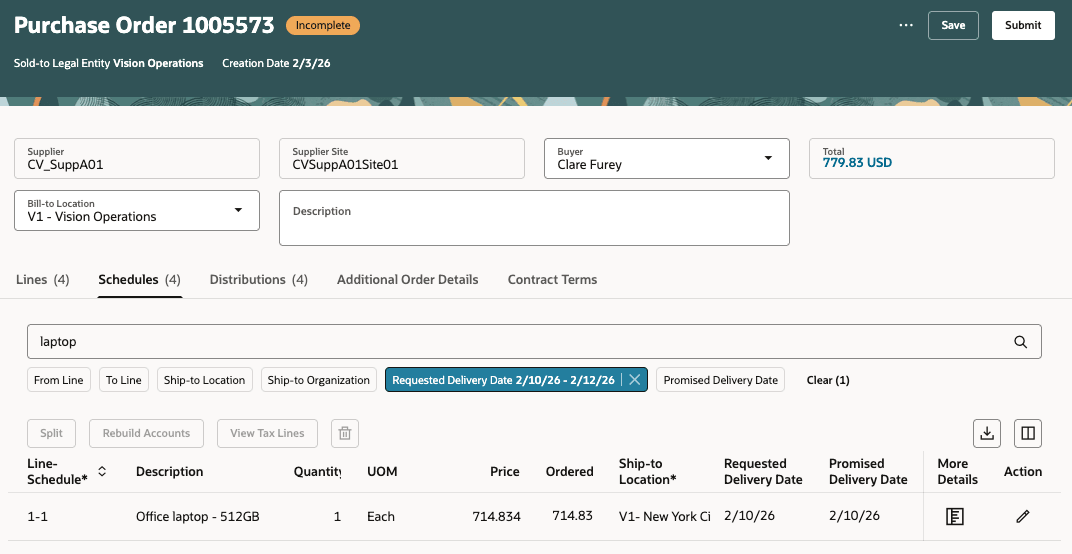
Task: Open the three-dot more actions menu
Action: pos(906,25)
